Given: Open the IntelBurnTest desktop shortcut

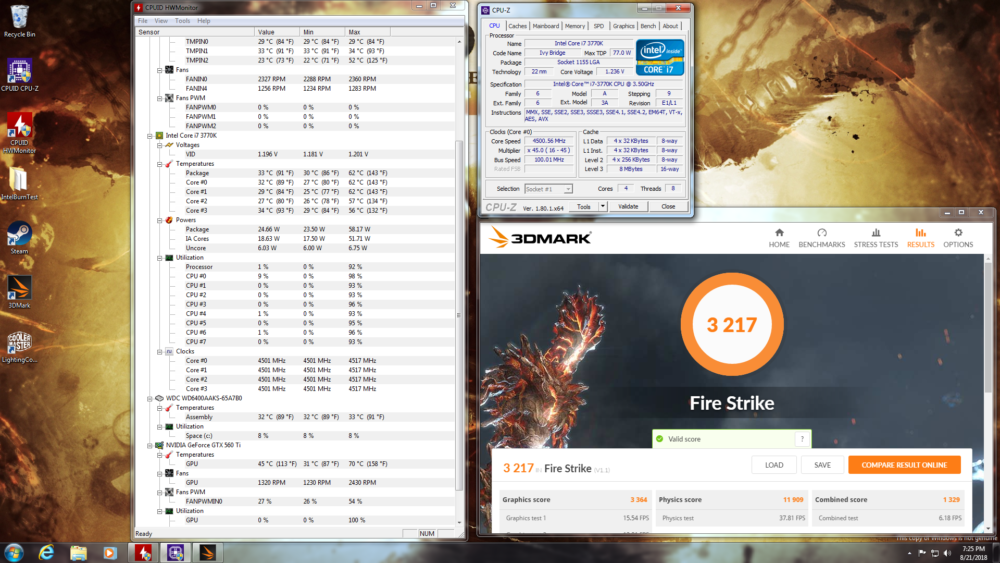Looking at the screenshot, I should click(19, 184).
